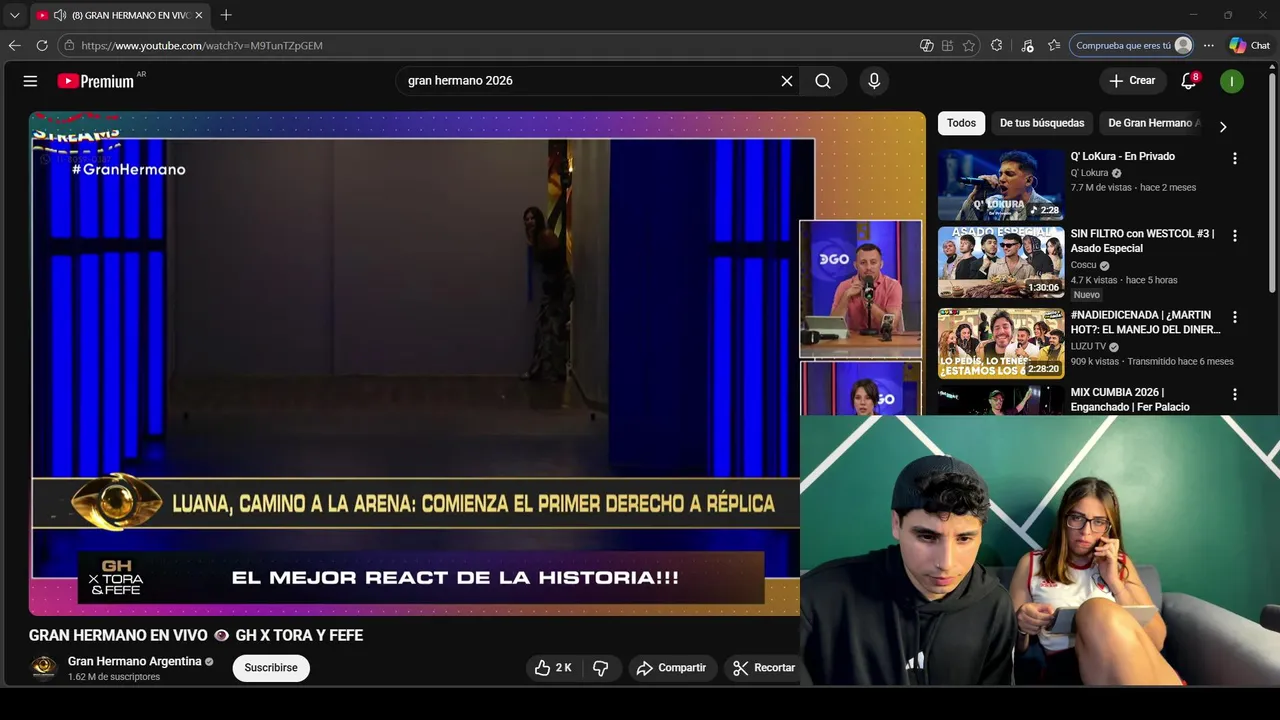
Task: Open the LUZU TV channel name
Action: tap(1088, 346)
